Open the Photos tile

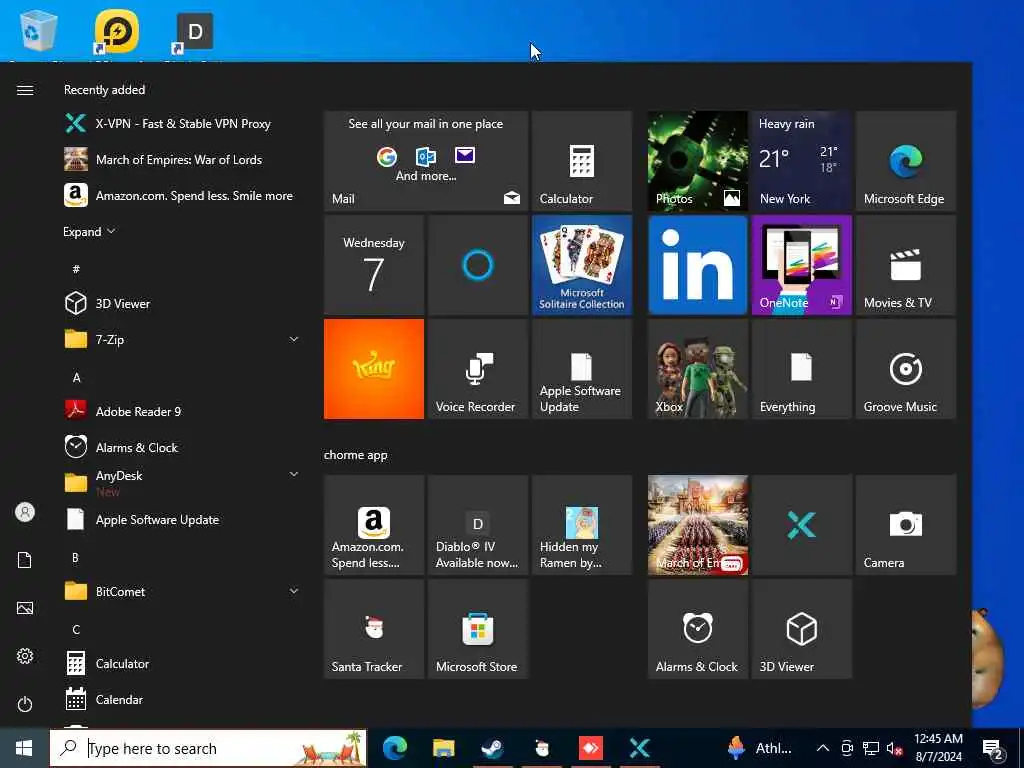point(697,161)
